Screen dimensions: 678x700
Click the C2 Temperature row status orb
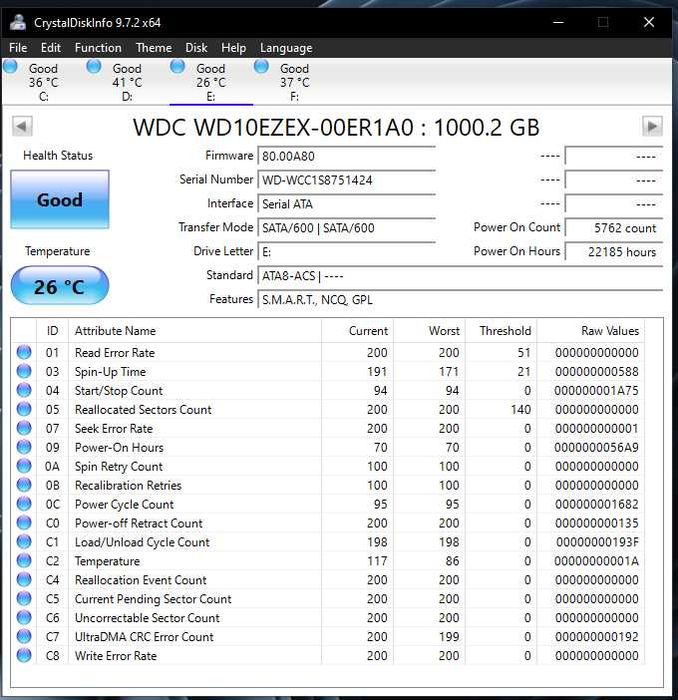point(24,561)
